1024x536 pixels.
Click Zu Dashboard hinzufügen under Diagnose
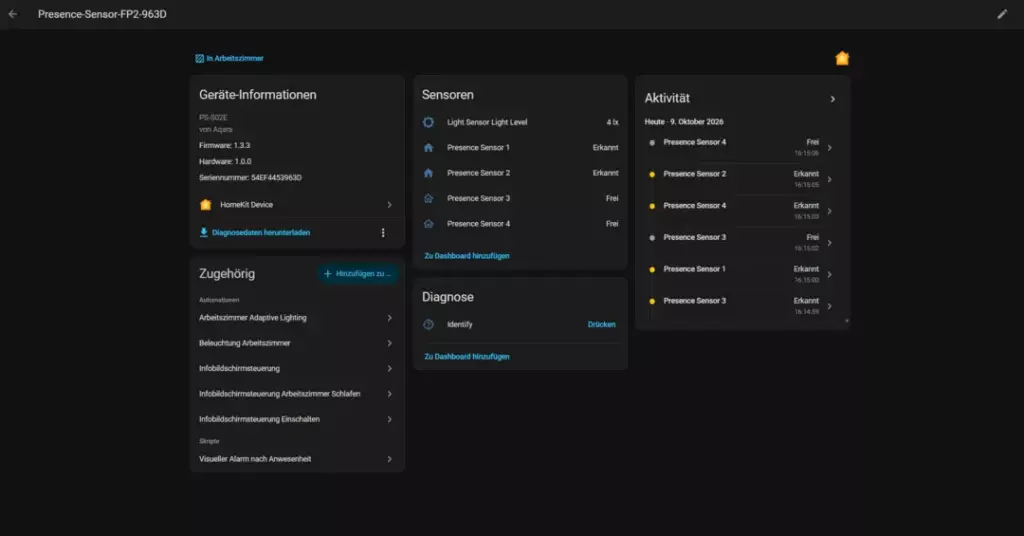click(x=467, y=356)
